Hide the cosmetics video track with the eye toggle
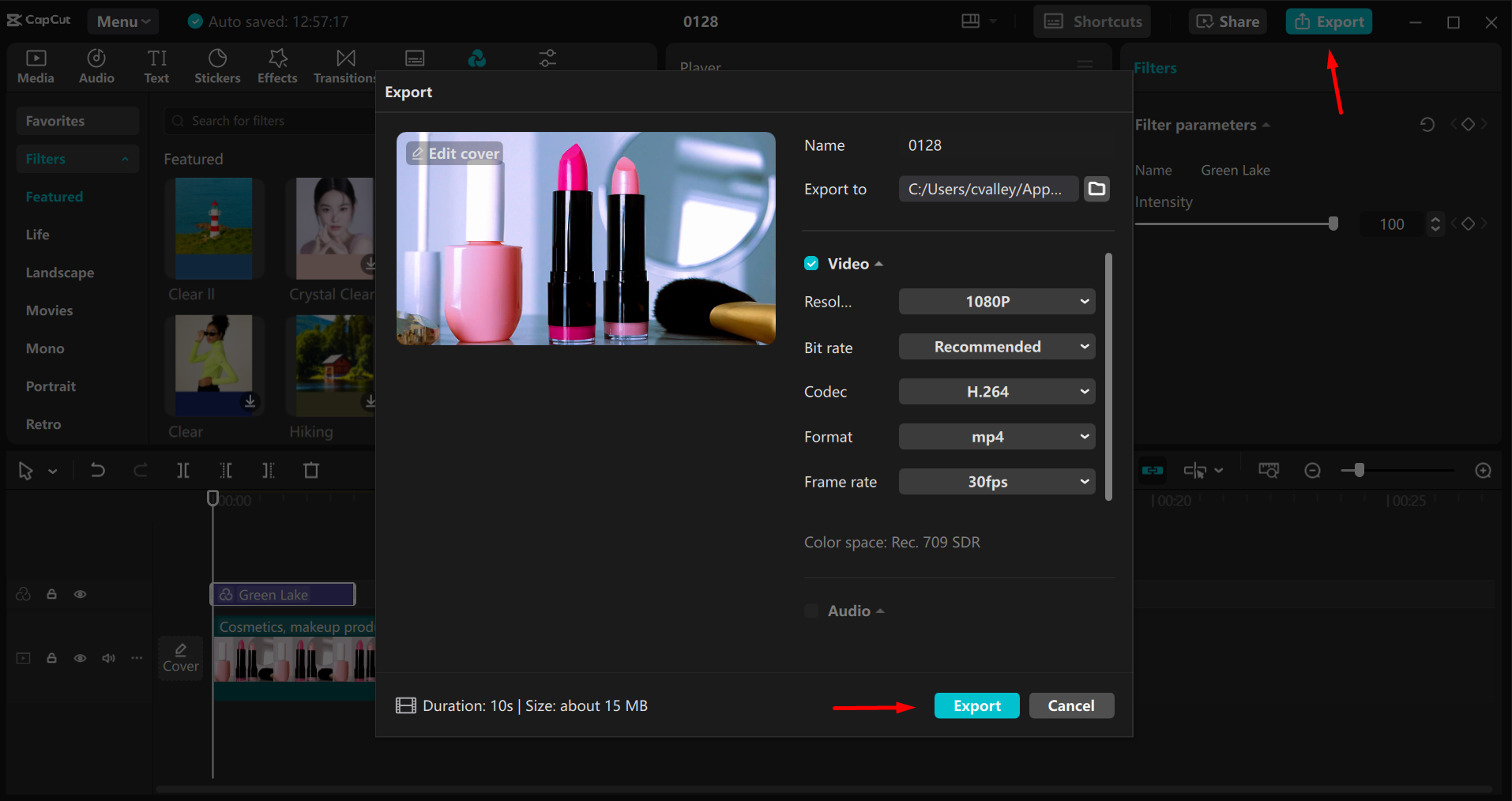 [x=80, y=657]
